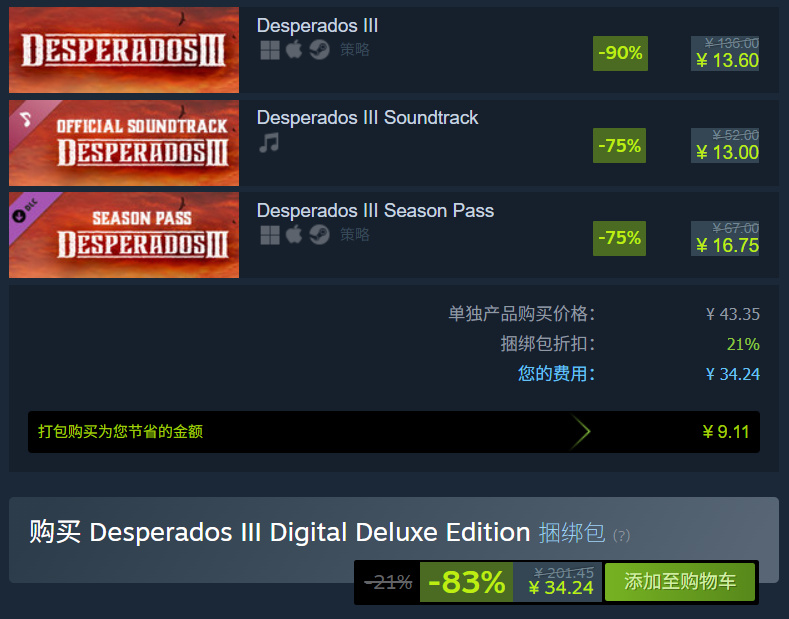789x619 pixels.
Task: Open Season Pass thumbnail image
Action: (124, 235)
